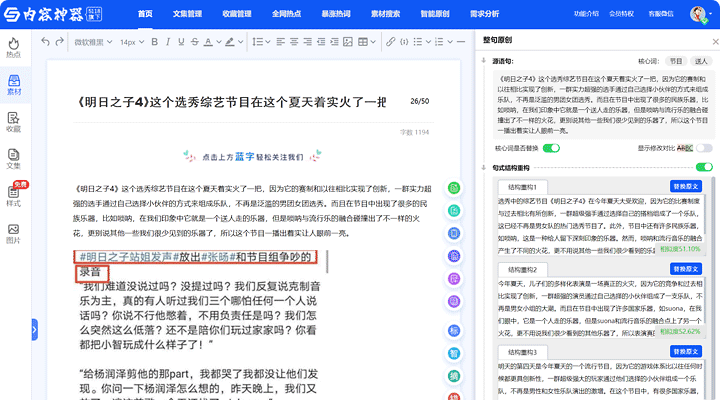Center align text
This screenshot has height=400, width=720.
tap(294, 42)
